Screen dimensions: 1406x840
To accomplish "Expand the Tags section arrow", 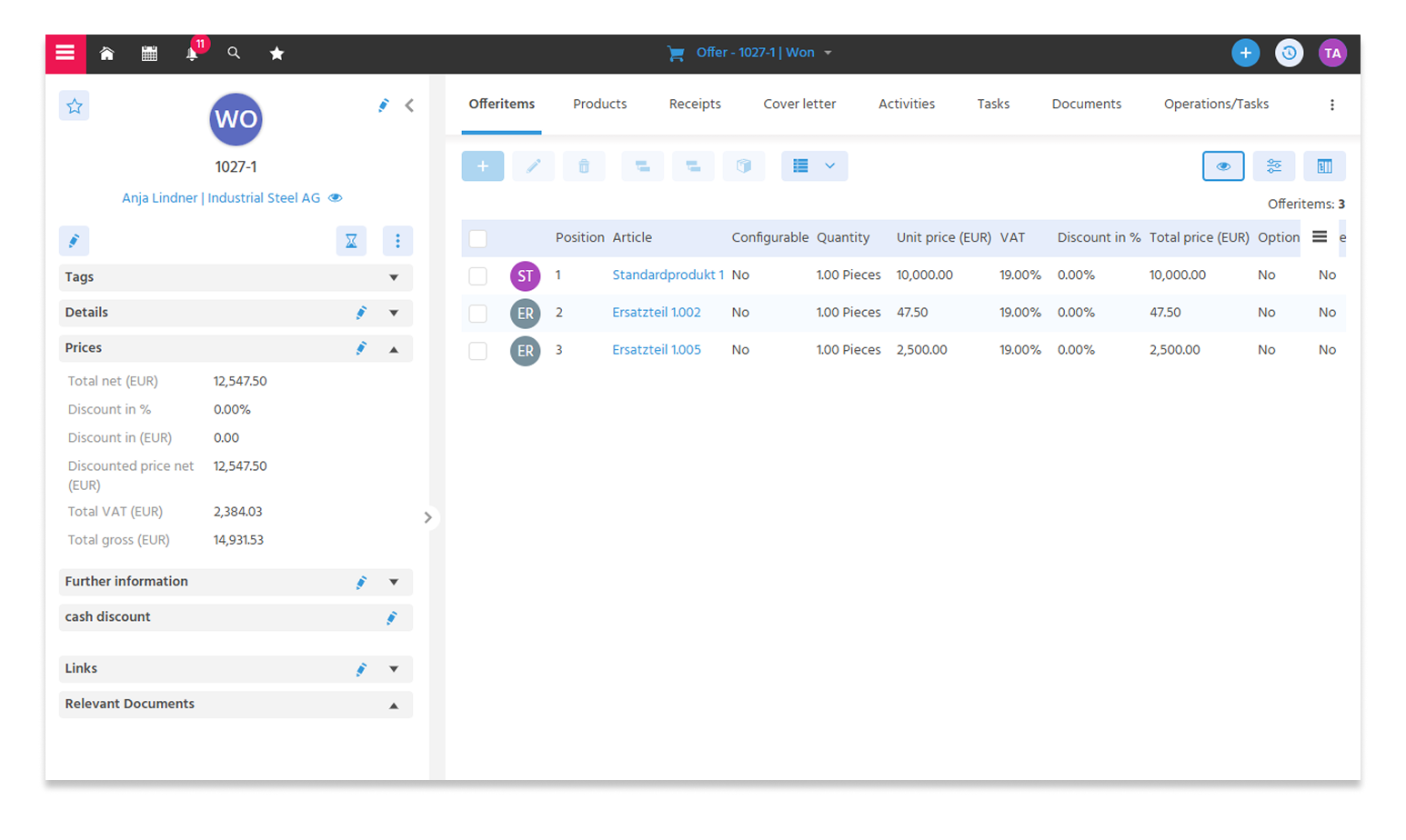I will 394,277.
